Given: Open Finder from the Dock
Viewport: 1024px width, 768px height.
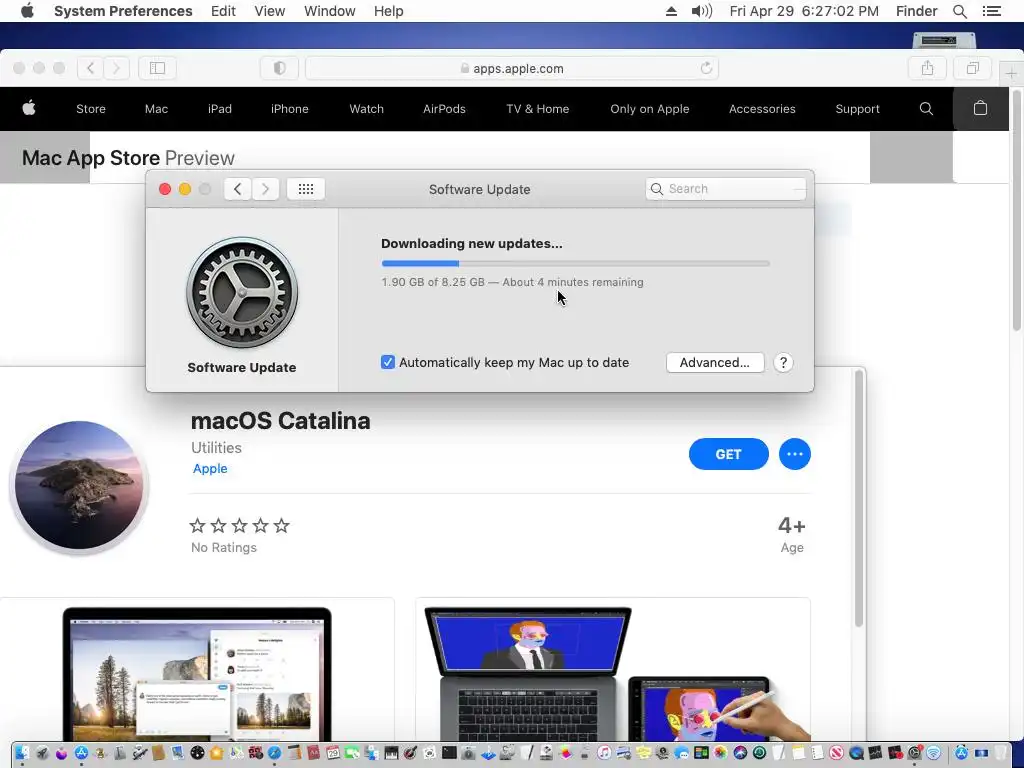Looking at the screenshot, I should 22,752.
